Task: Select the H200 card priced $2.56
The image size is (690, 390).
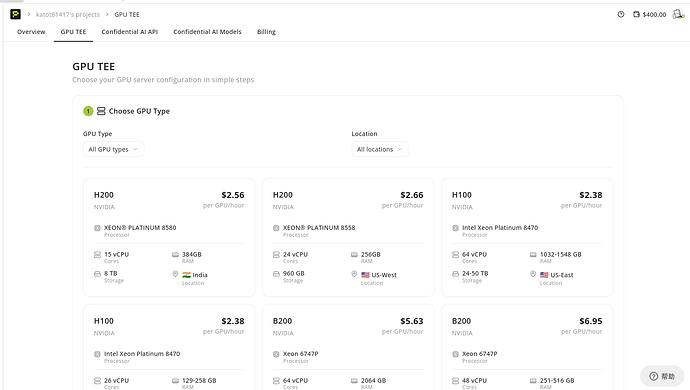Action: tap(169, 237)
